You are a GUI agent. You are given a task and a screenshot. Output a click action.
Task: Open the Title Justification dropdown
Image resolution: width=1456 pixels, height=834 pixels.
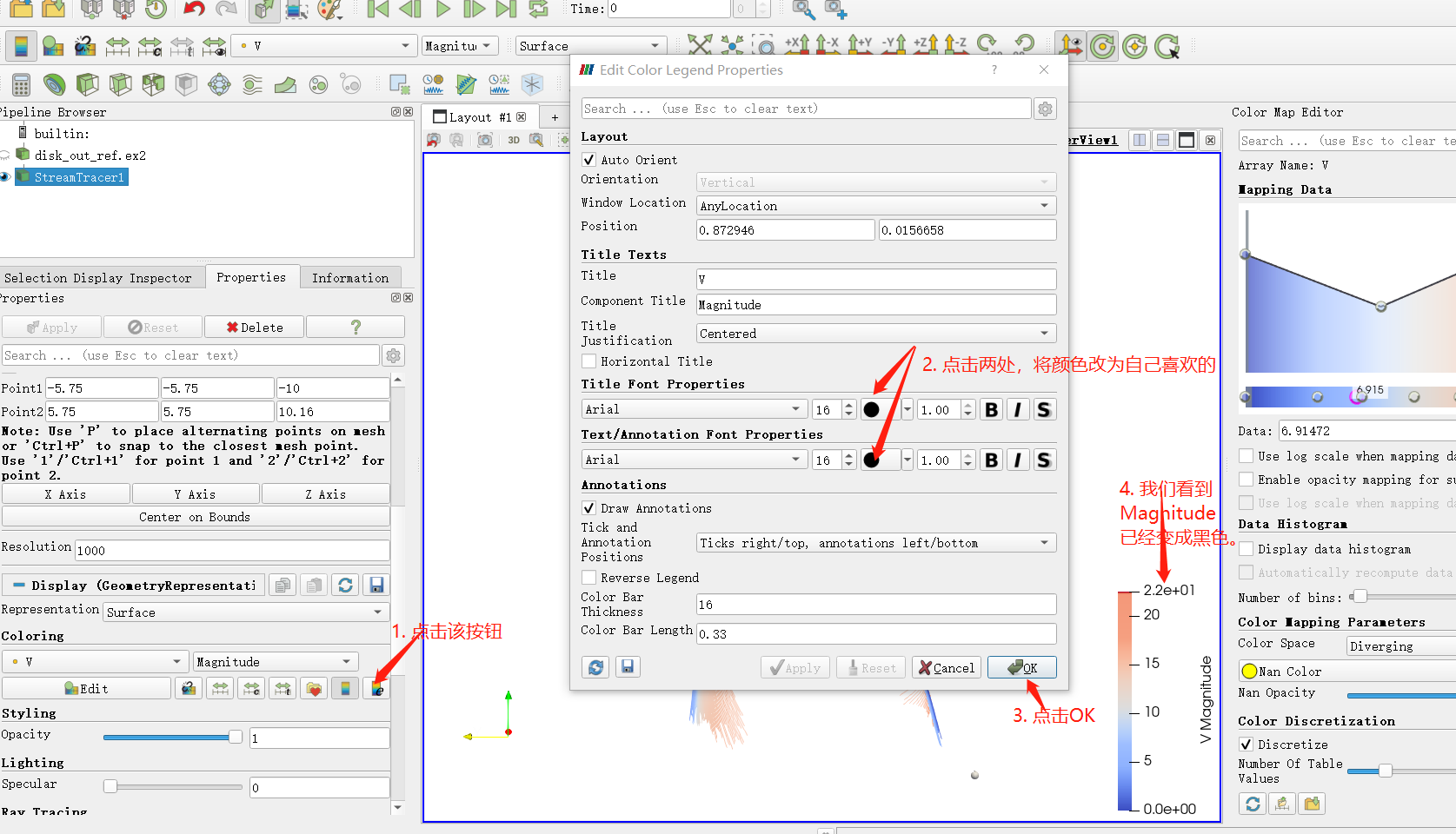click(x=874, y=333)
